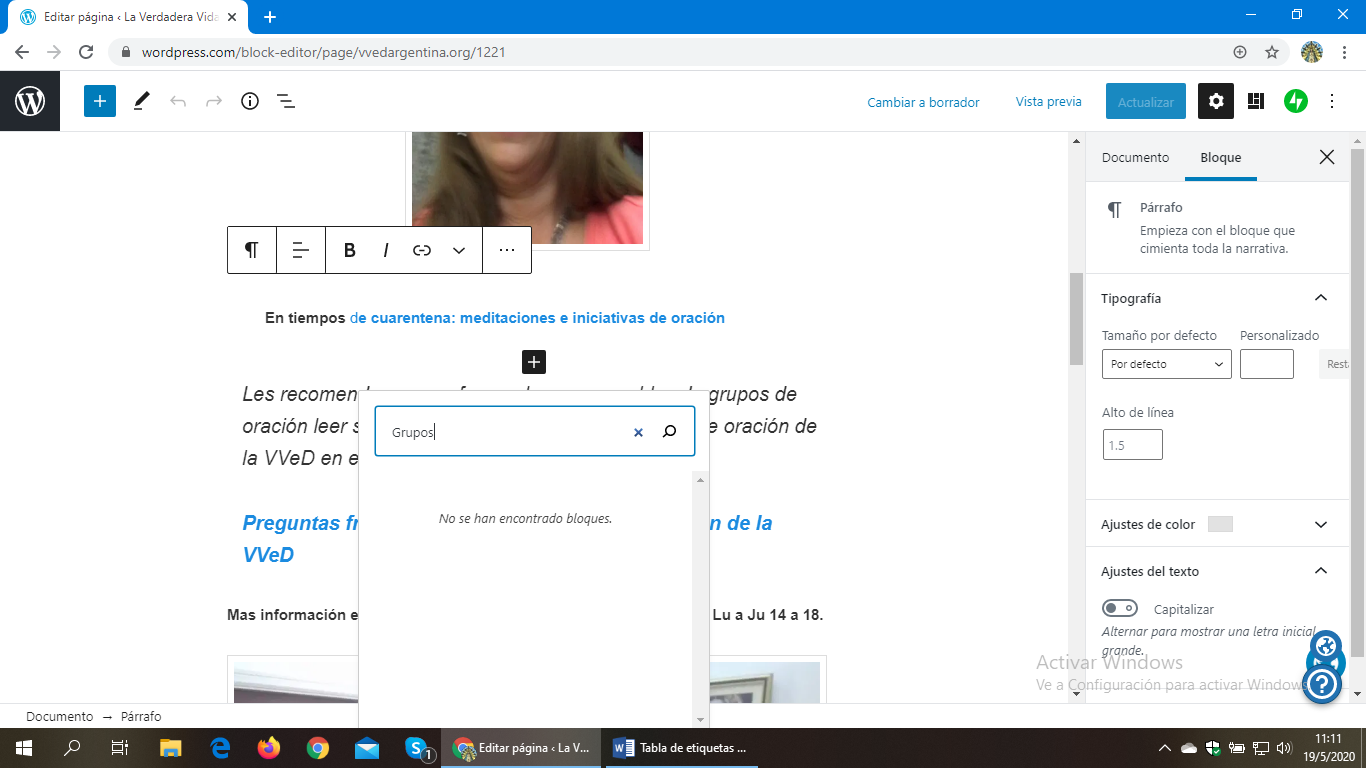1366x768 pixels.
Task: Collapse the Tipografía section
Action: 1320,298
